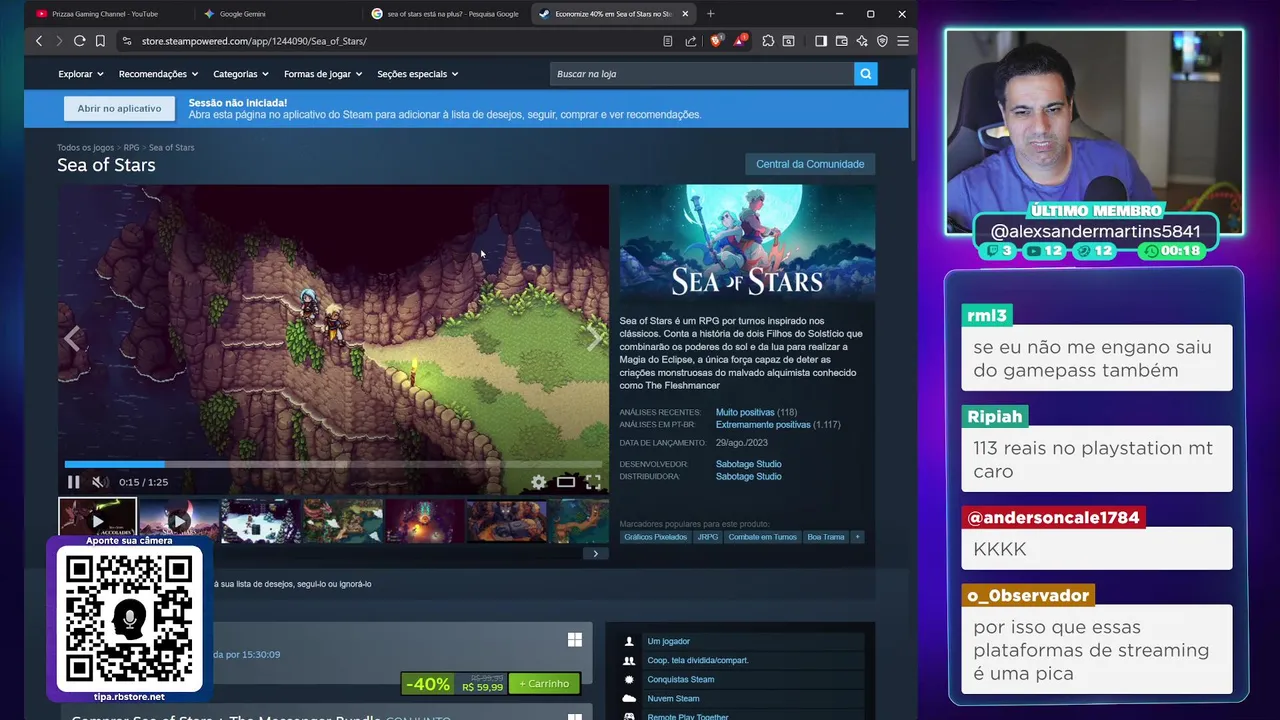Click the Um jogador person icon

pyautogui.click(x=629, y=641)
